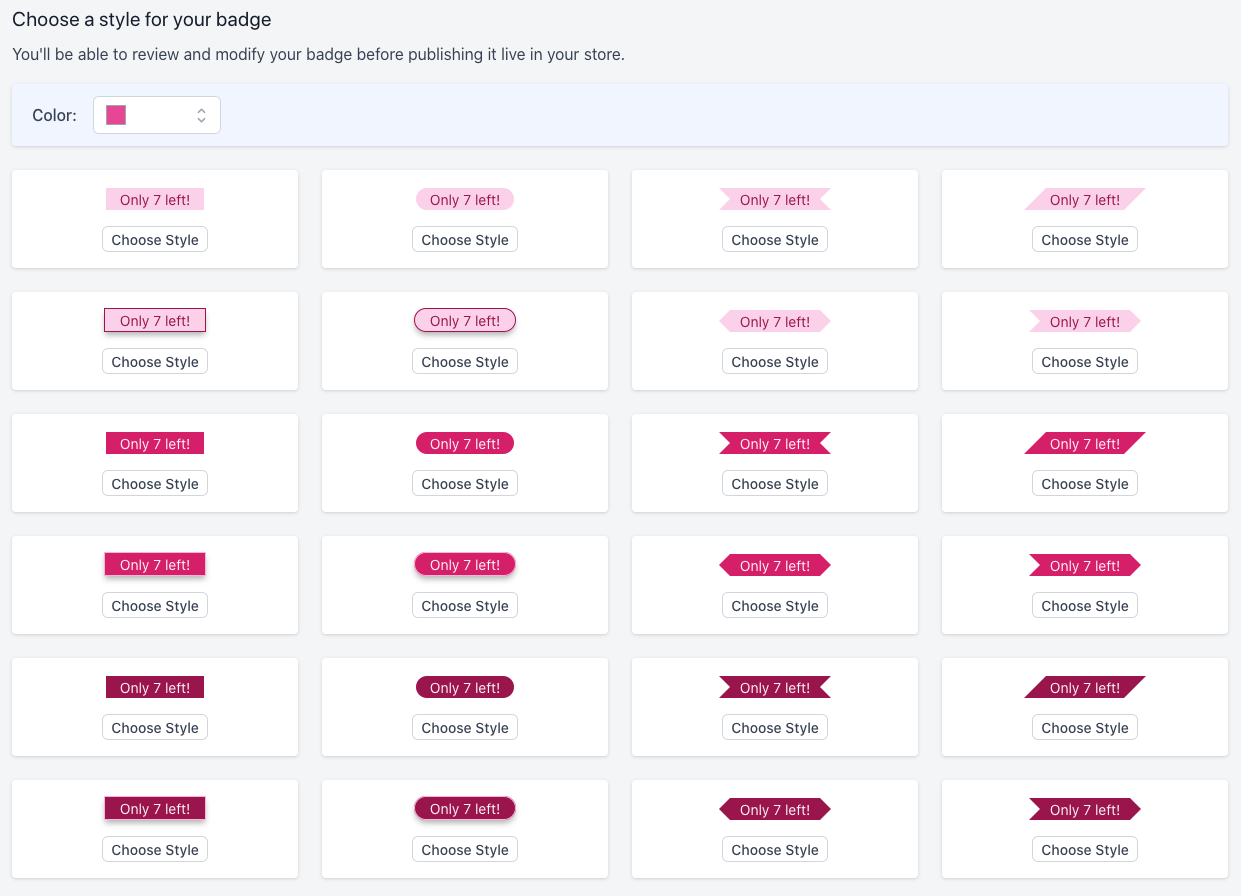This screenshot has width=1241, height=896.
Task: Choose Style for dark maroon right-pointing arrow badge
Action: 1085,850
